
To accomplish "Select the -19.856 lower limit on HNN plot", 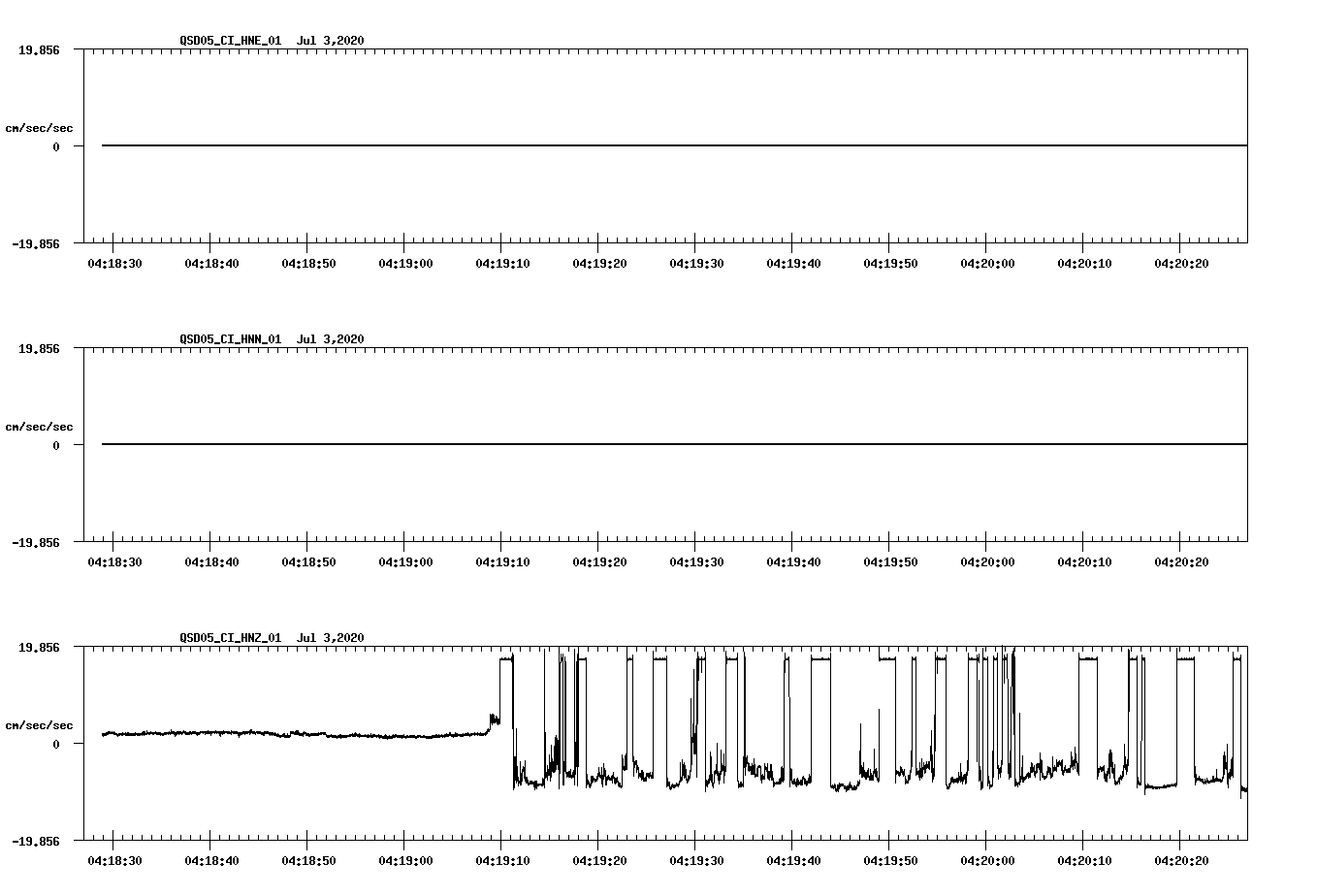I will (36, 543).
